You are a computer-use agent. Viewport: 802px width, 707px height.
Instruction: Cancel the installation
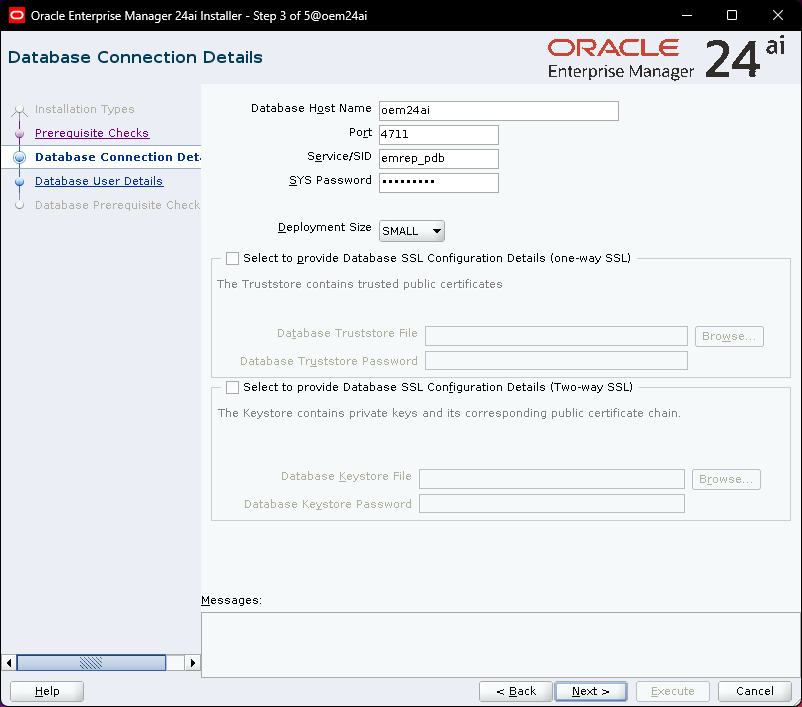click(755, 691)
